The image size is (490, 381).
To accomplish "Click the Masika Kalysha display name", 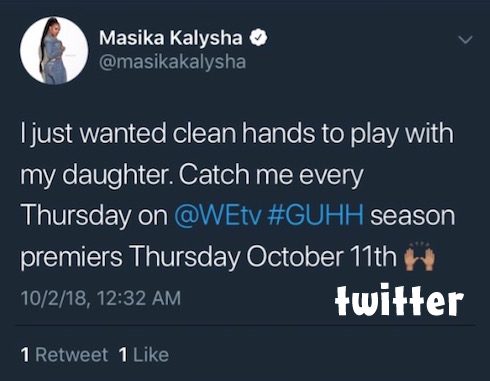I will coord(171,38).
